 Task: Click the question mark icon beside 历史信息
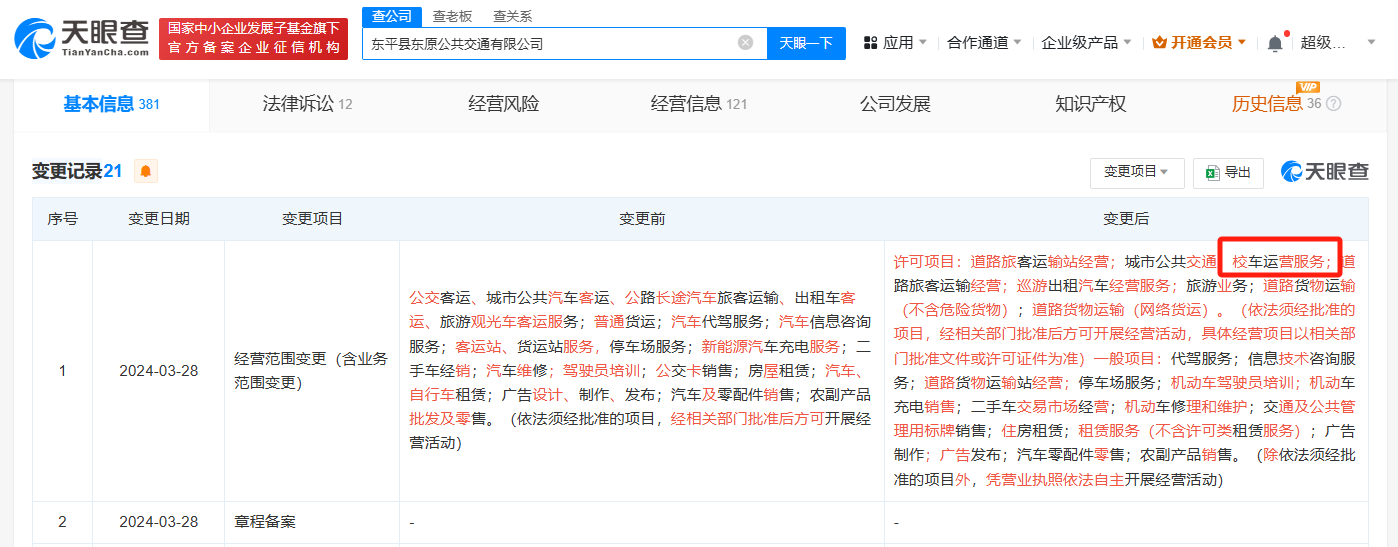pos(1333,104)
